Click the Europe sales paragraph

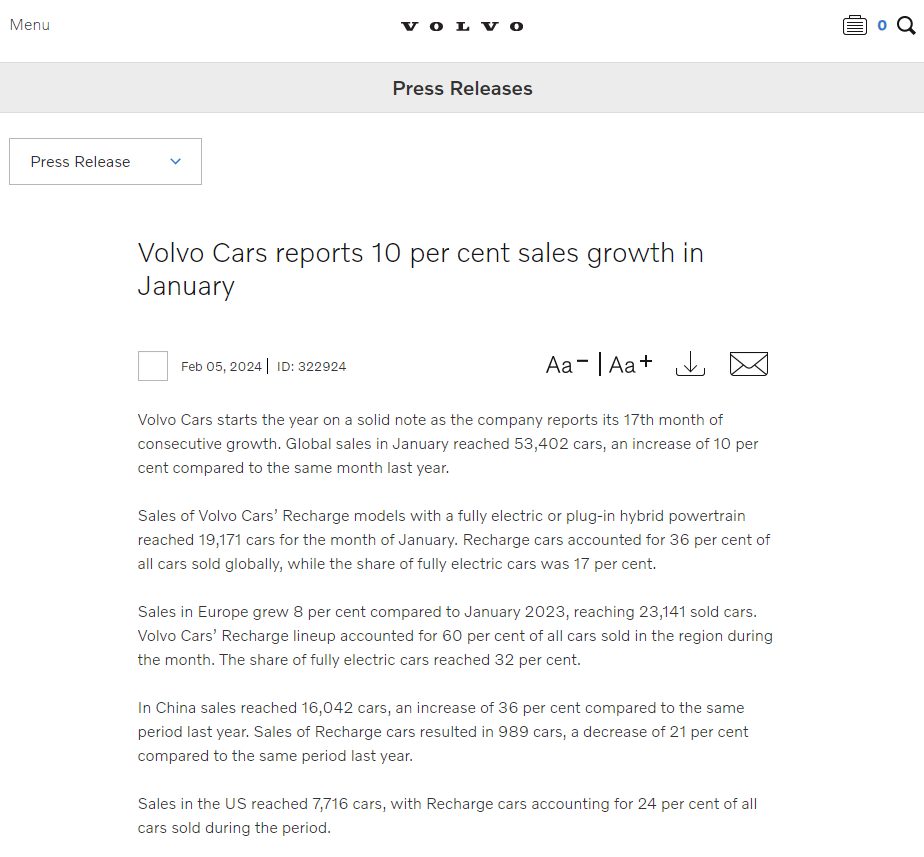coord(455,636)
